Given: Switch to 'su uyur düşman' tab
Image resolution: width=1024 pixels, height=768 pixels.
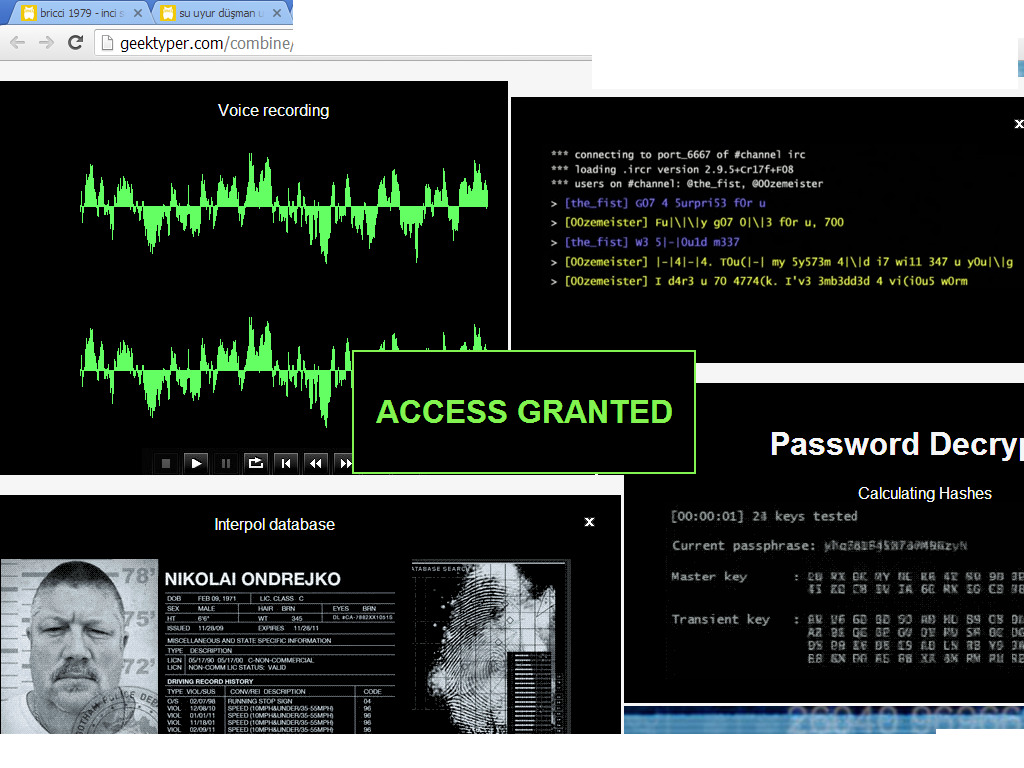Looking at the screenshot, I should click(x=219, y=13).
